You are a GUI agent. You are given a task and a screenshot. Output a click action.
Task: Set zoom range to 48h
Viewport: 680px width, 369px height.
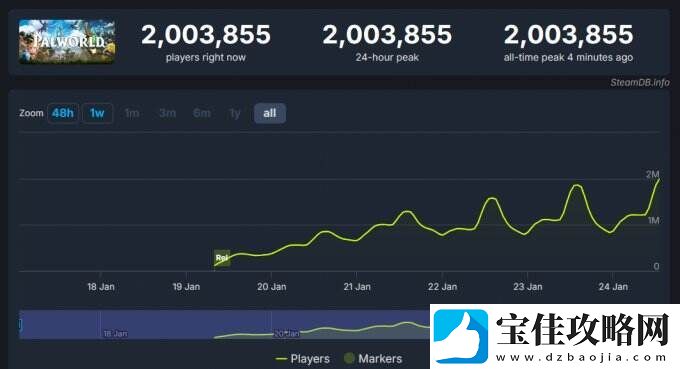click(x=63, y=113)
